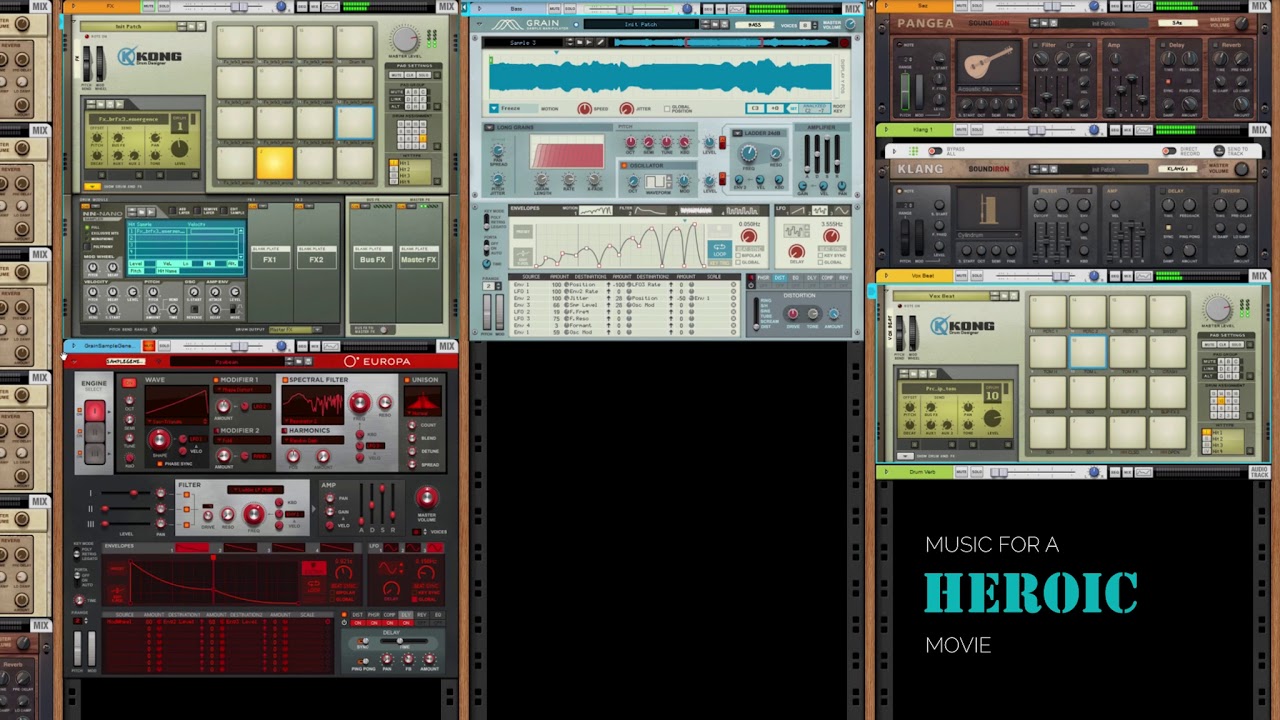Mute the Vox Beat track
This screenshot has width=1280, height=720.
point(961,276)
